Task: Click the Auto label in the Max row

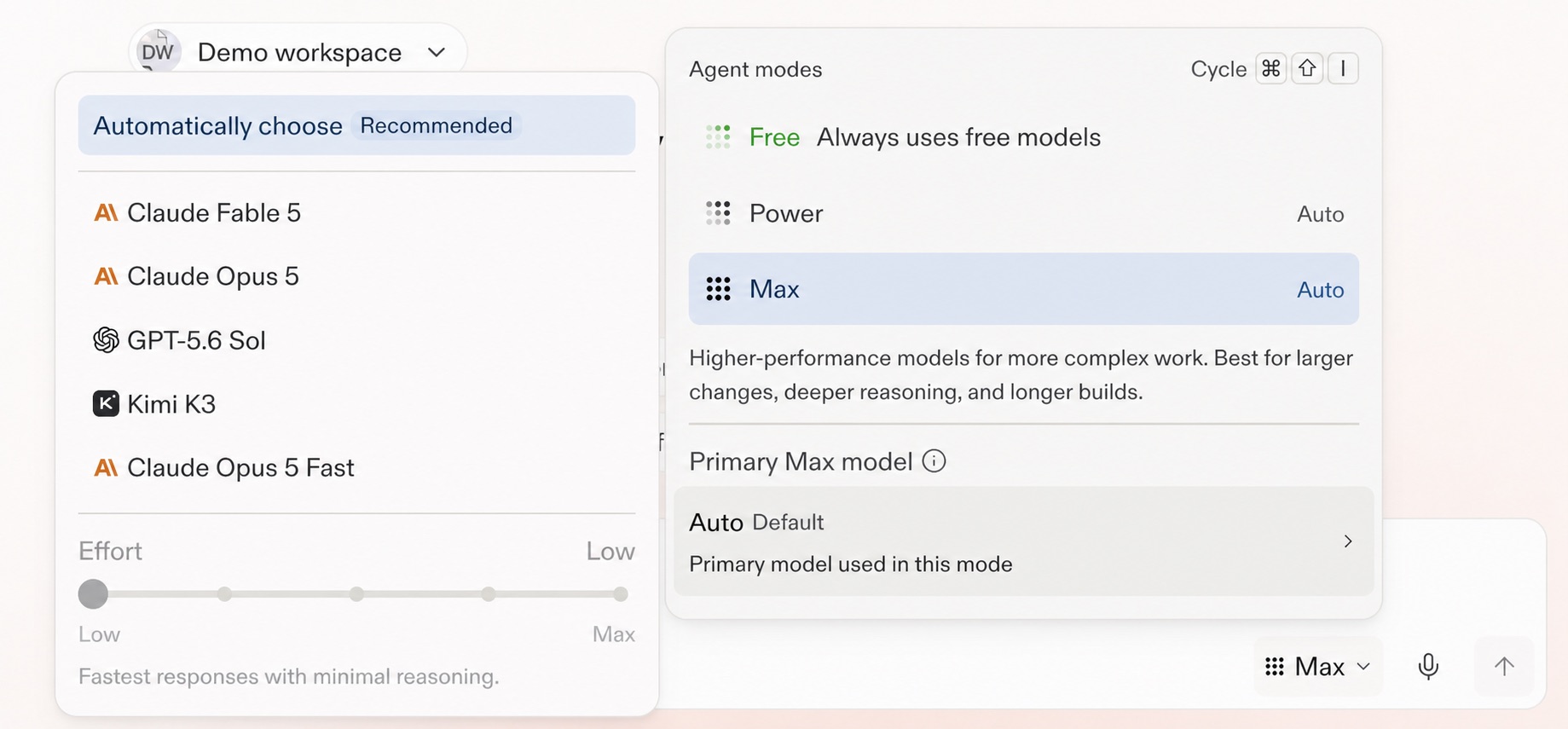Action: pyautogui.click(x=1320, y=290)
